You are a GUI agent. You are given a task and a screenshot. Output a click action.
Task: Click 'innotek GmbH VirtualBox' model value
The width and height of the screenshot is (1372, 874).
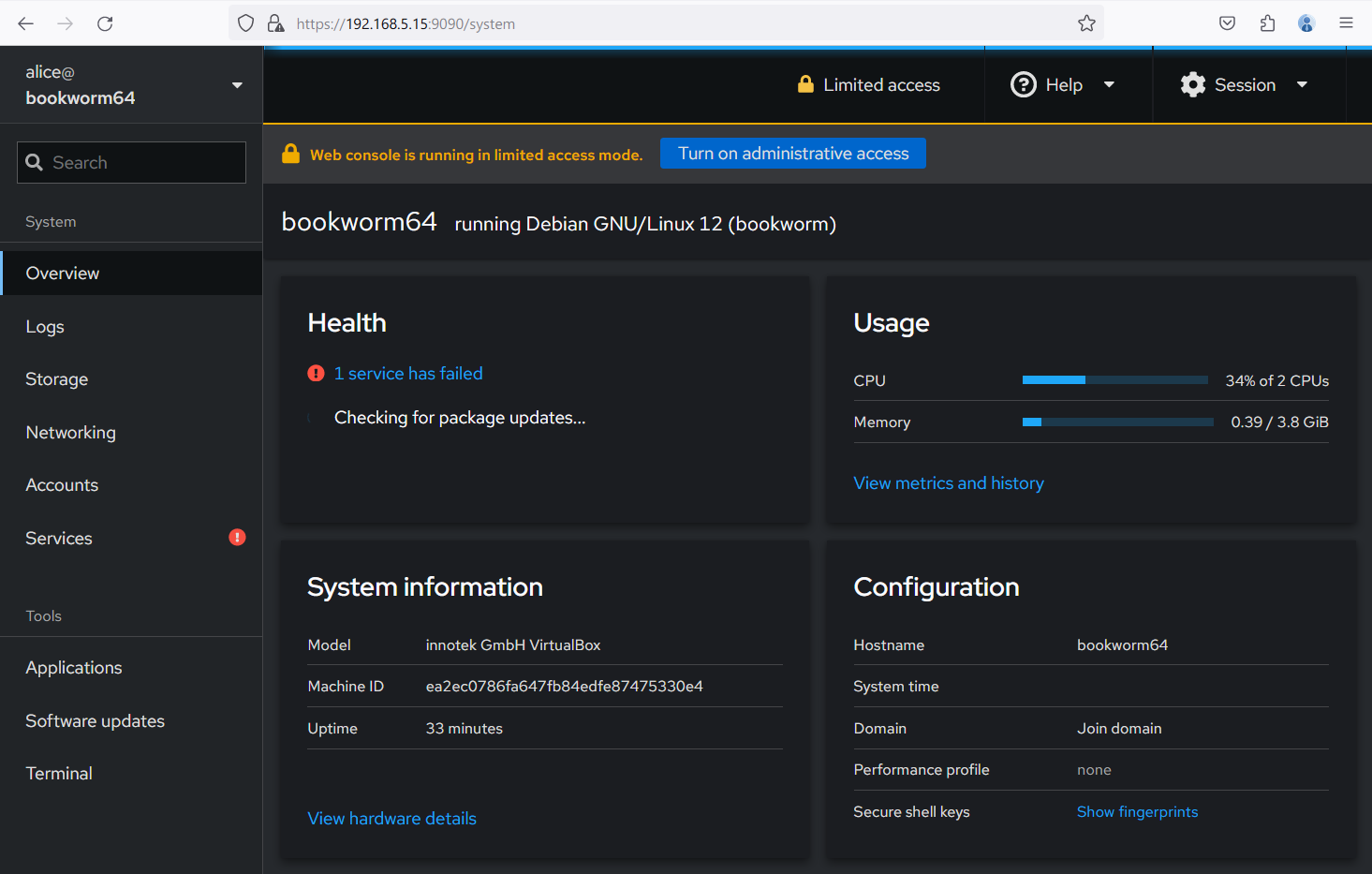[x=513, y=644]
